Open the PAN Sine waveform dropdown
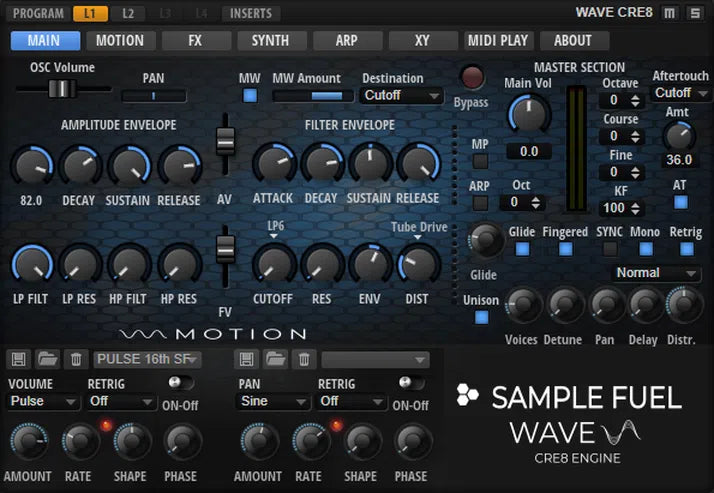 (x=272, y=402)
